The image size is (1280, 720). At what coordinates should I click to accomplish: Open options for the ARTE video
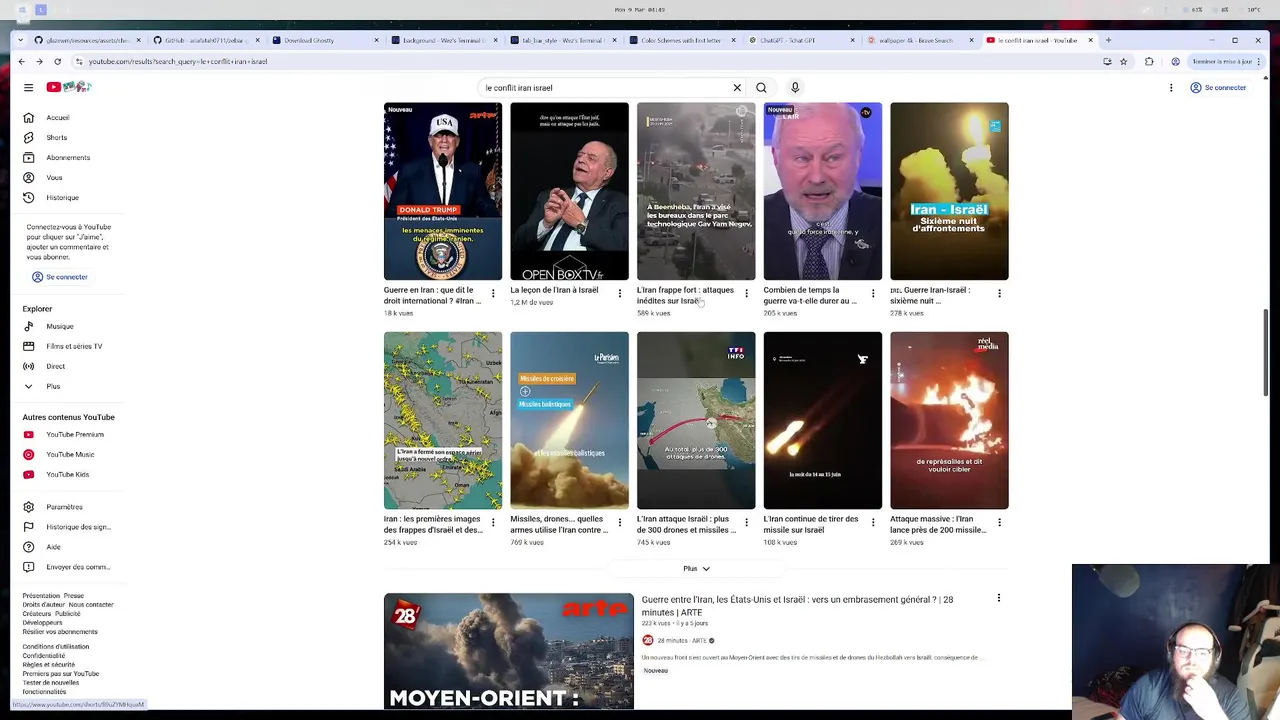click(998, 598)
